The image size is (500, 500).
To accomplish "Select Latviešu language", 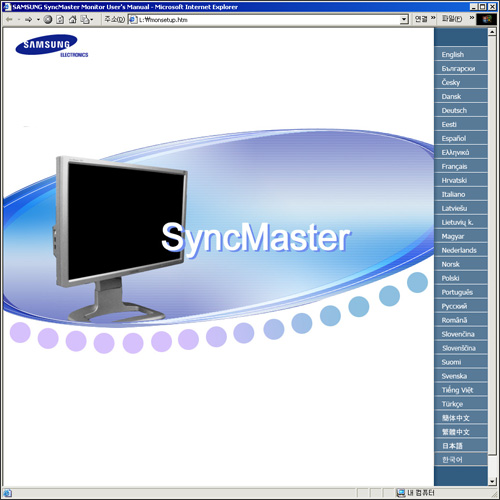I will point(461,208).
